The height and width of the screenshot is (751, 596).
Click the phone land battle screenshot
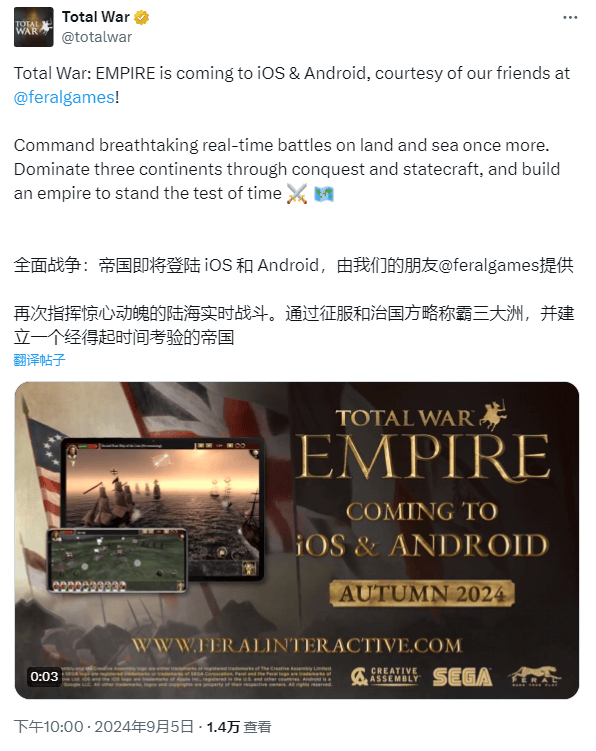click(117, 560)
